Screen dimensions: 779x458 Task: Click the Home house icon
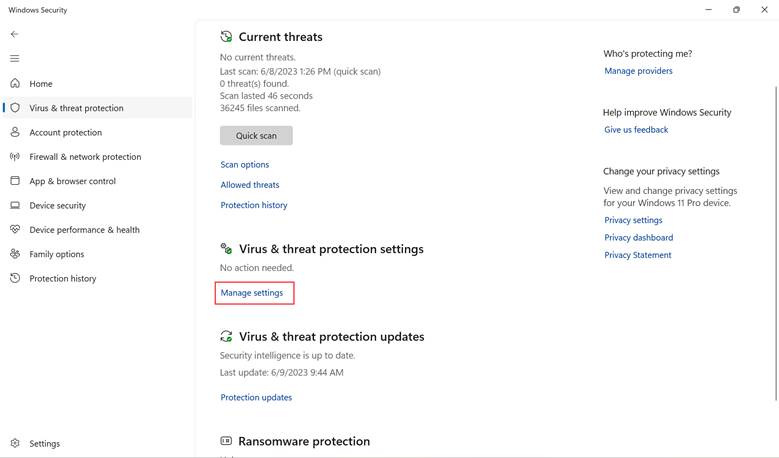click(x=15, y=83)
